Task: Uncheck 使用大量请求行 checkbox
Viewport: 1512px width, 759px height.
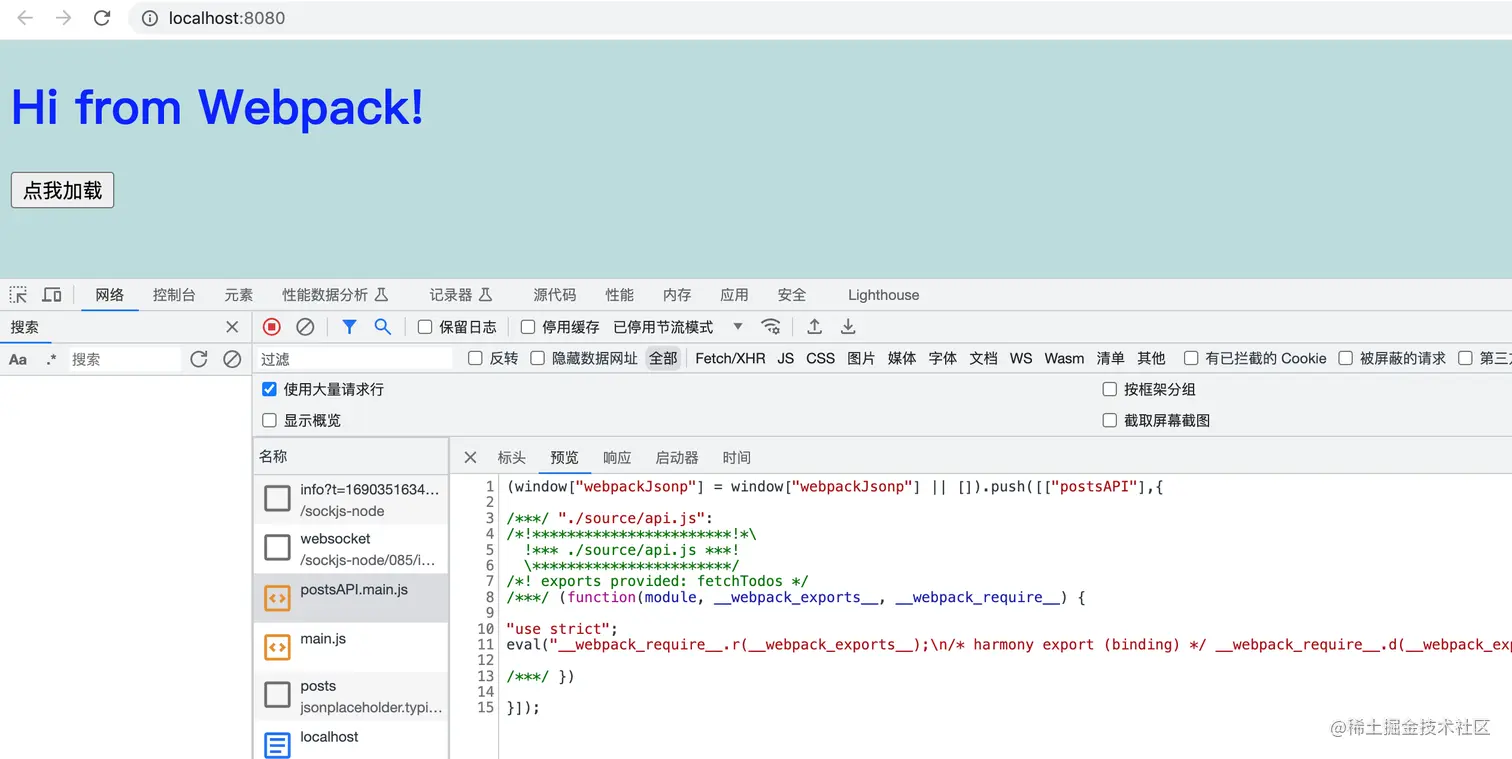Action: click(x=269, y=389)
